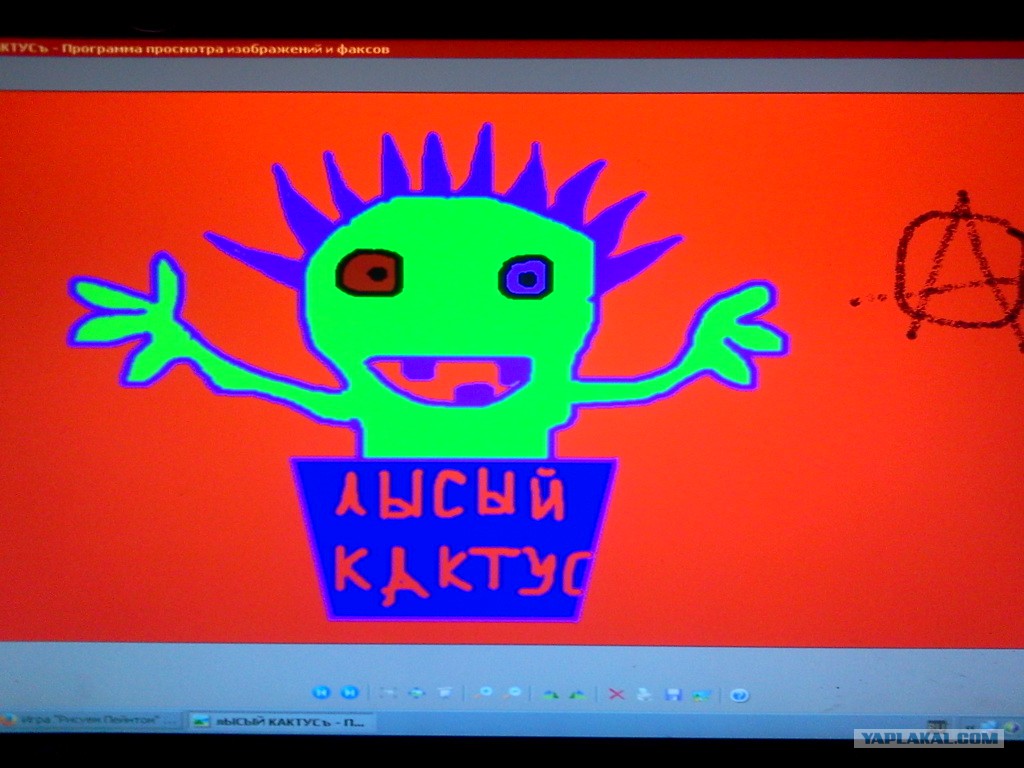Zoom out of the picture

click(x=514, y=693)
